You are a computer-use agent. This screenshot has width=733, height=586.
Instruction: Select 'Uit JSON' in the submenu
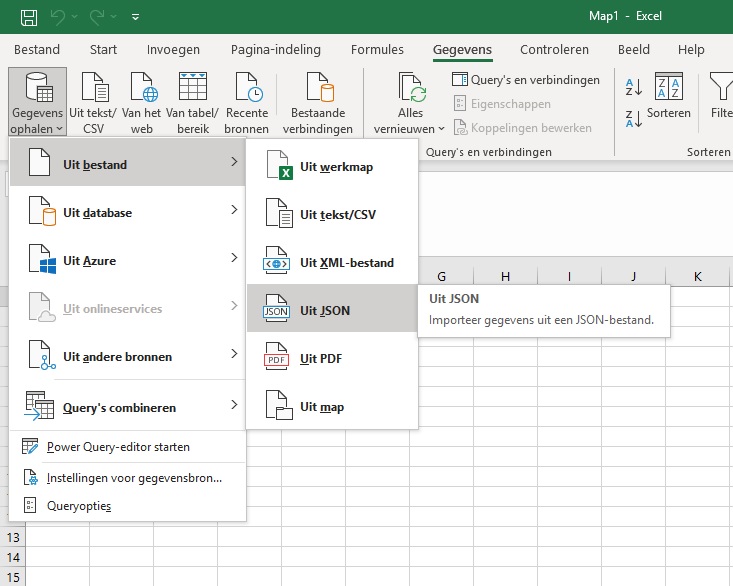tap(325, 310)
